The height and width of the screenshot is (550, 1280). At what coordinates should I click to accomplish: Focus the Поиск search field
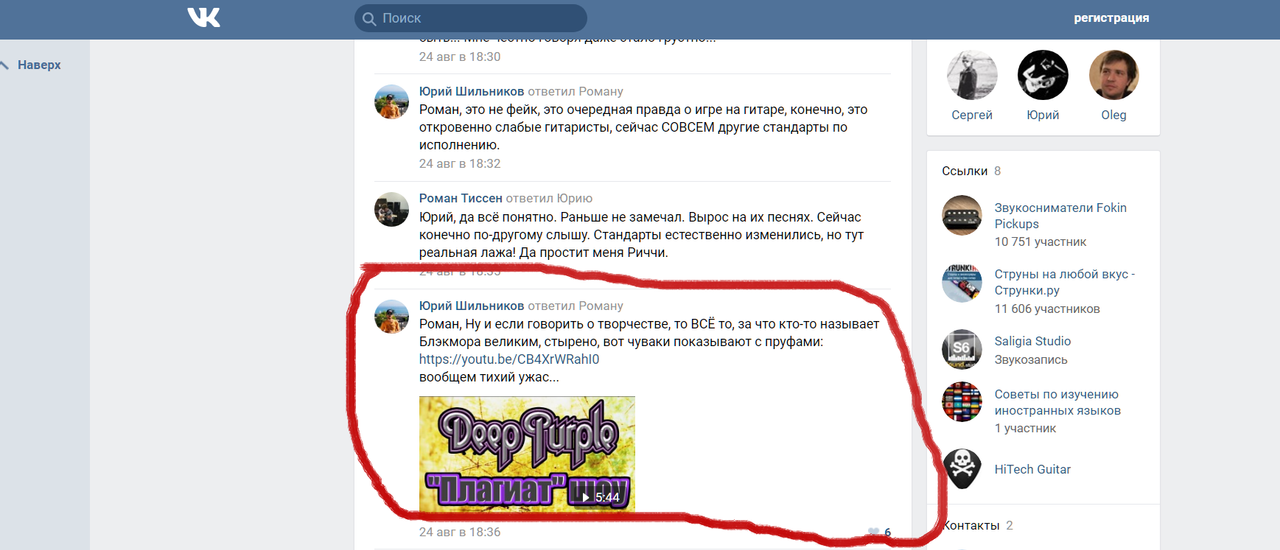pyautogui.click(x=470, y=18)
